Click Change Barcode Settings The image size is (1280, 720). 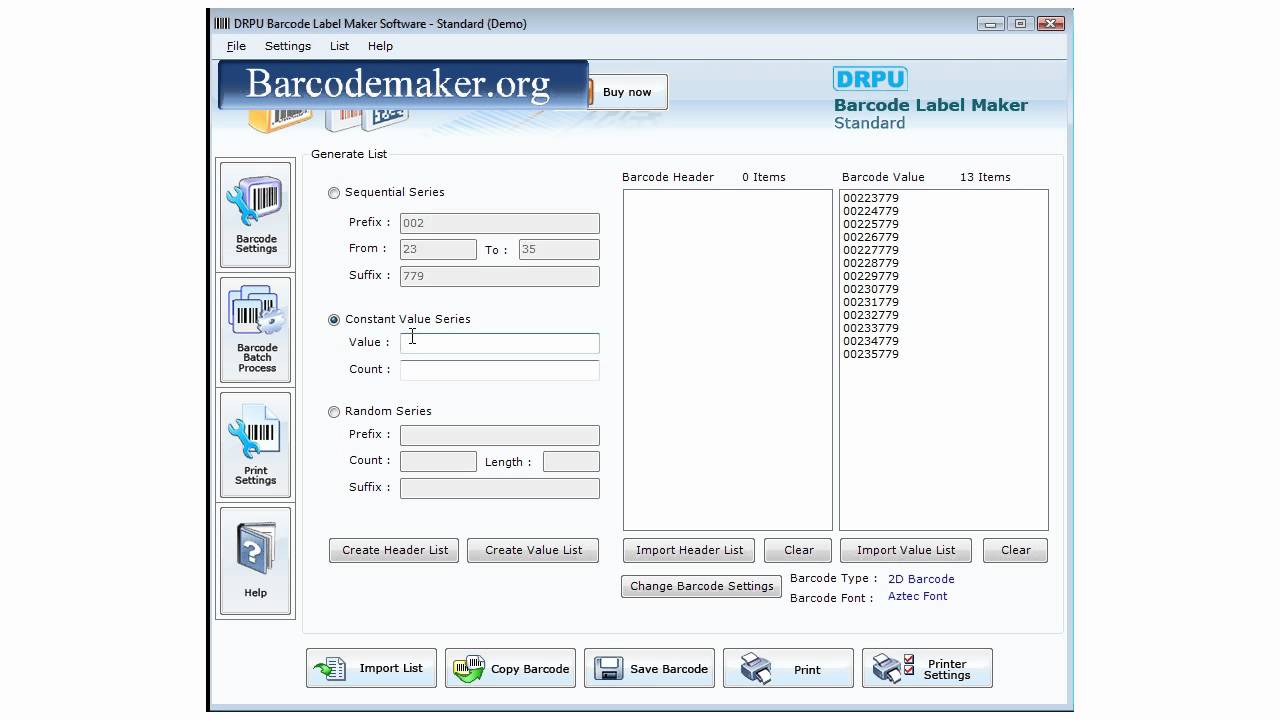coord(701,586)
